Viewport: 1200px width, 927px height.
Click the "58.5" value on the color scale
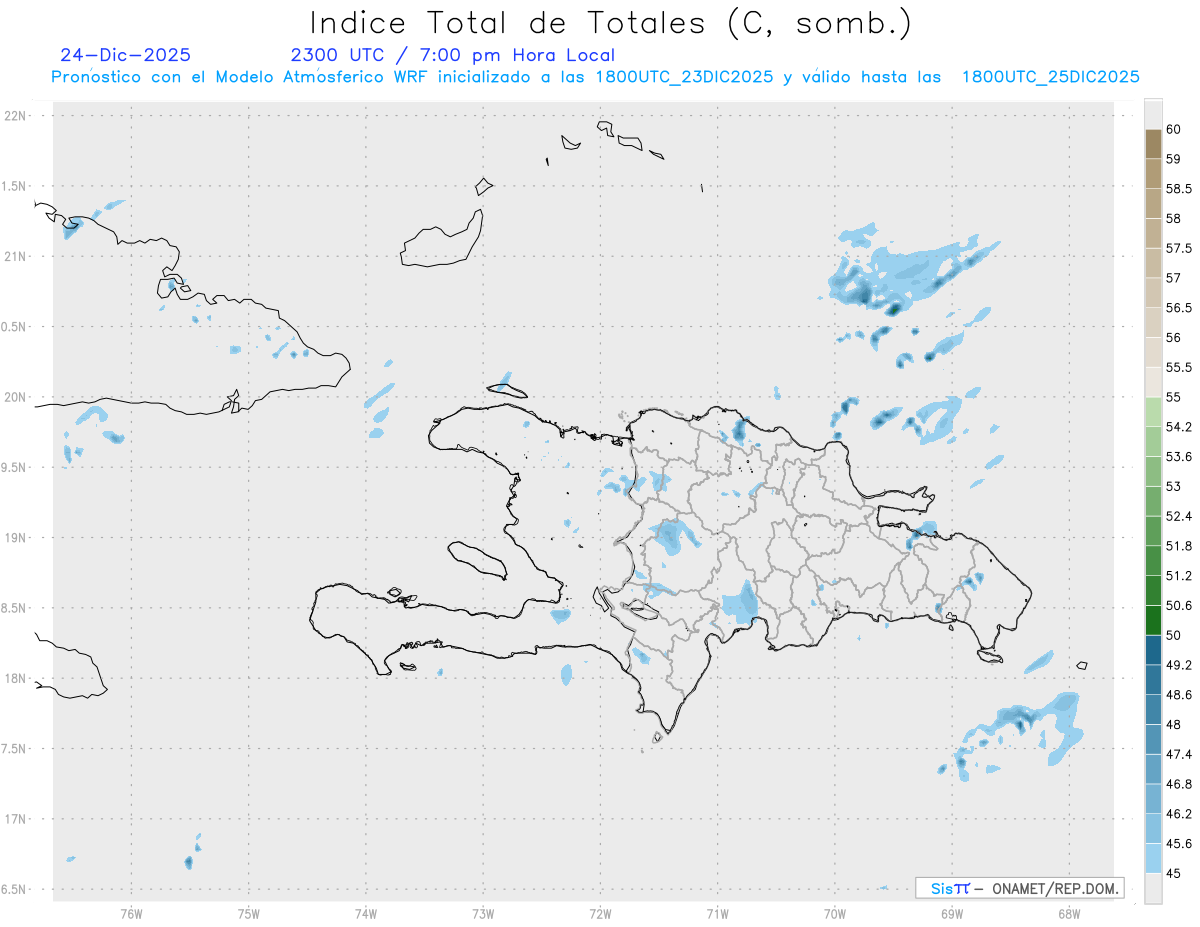1180,189
